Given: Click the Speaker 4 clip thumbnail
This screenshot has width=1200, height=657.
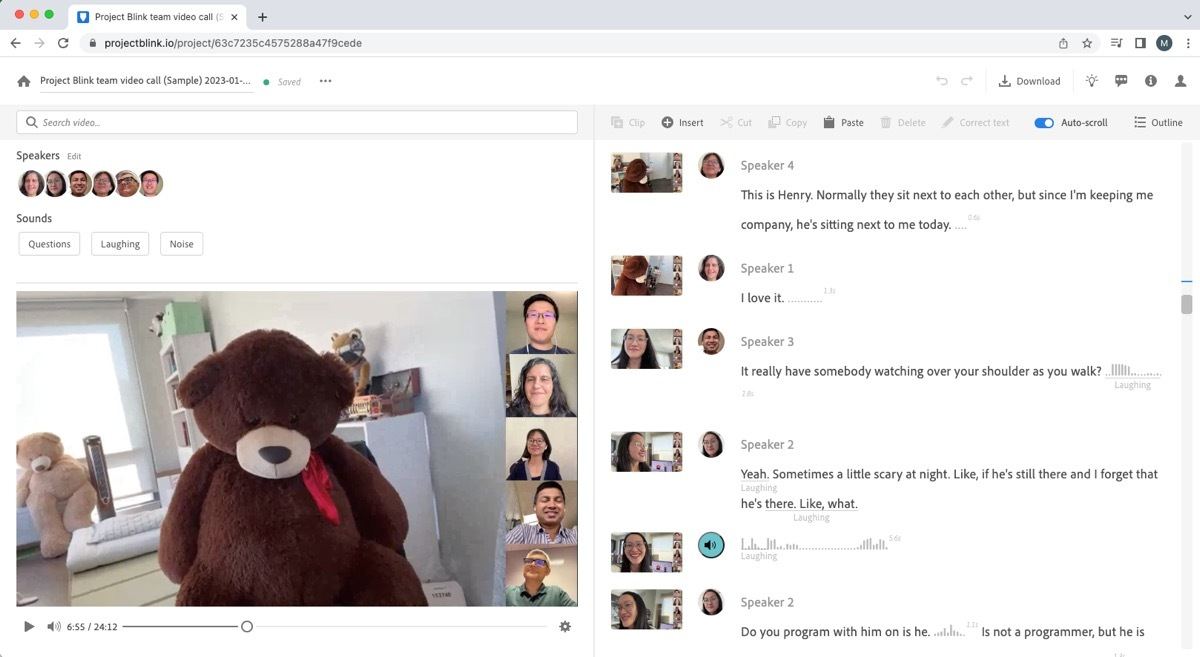Looking at the screenshot, I should coord(646,172).
